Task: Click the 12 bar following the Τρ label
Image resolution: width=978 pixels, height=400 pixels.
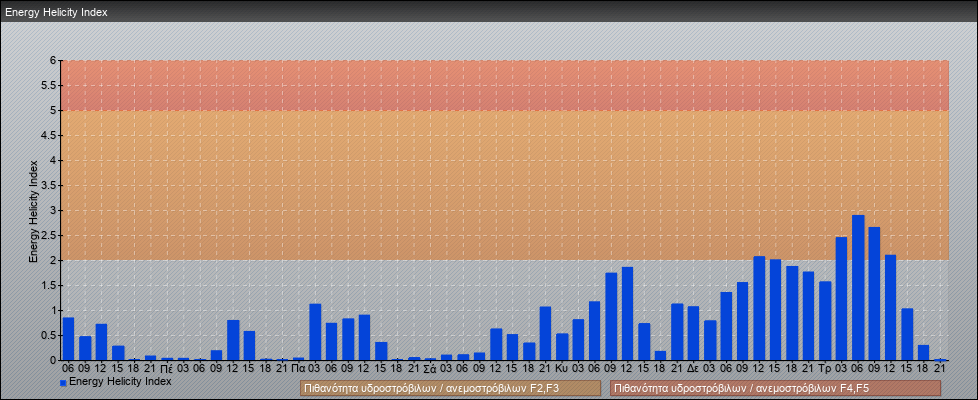Action: 891,308
